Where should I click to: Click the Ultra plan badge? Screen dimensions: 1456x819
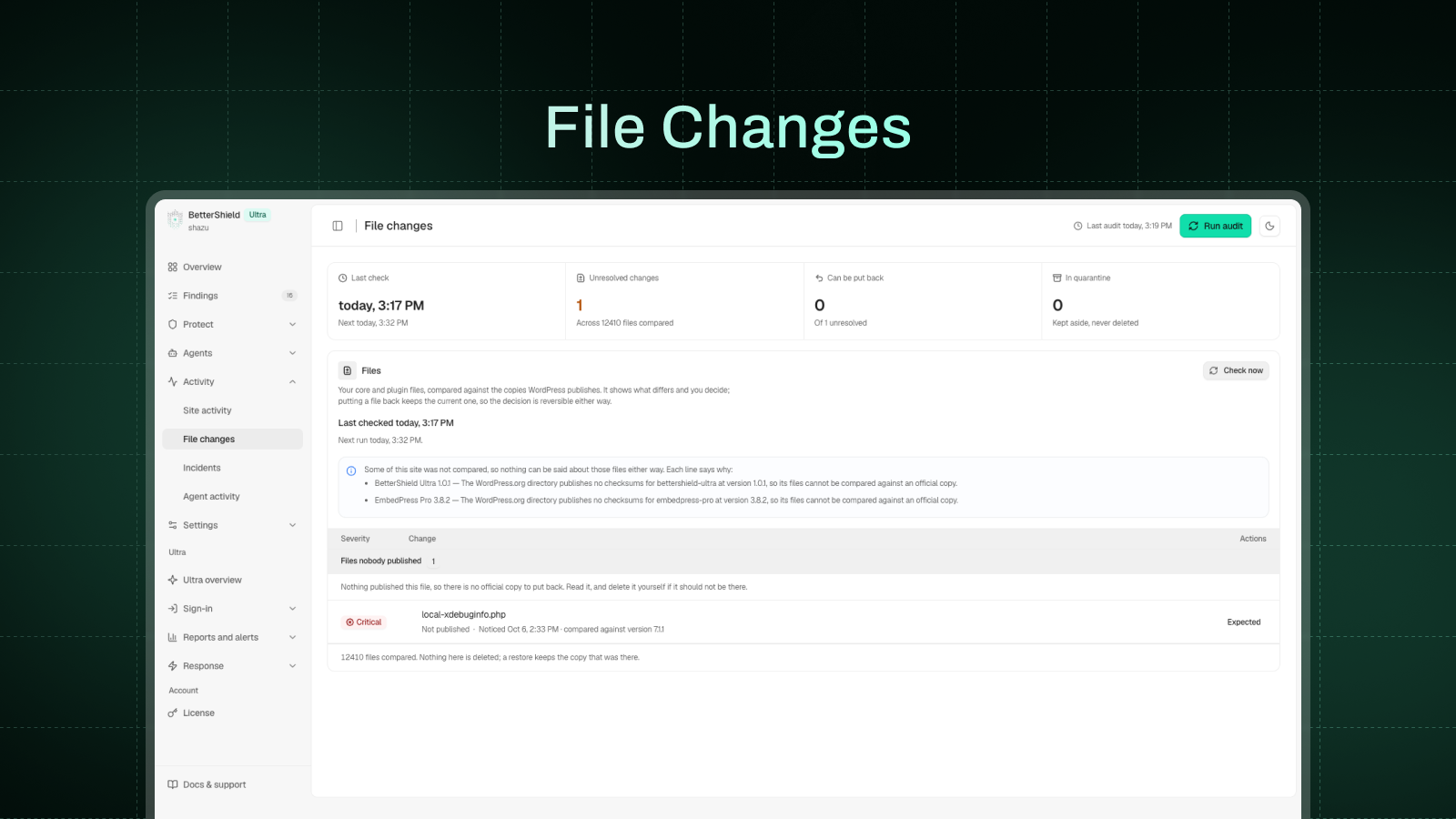point(258,215)
